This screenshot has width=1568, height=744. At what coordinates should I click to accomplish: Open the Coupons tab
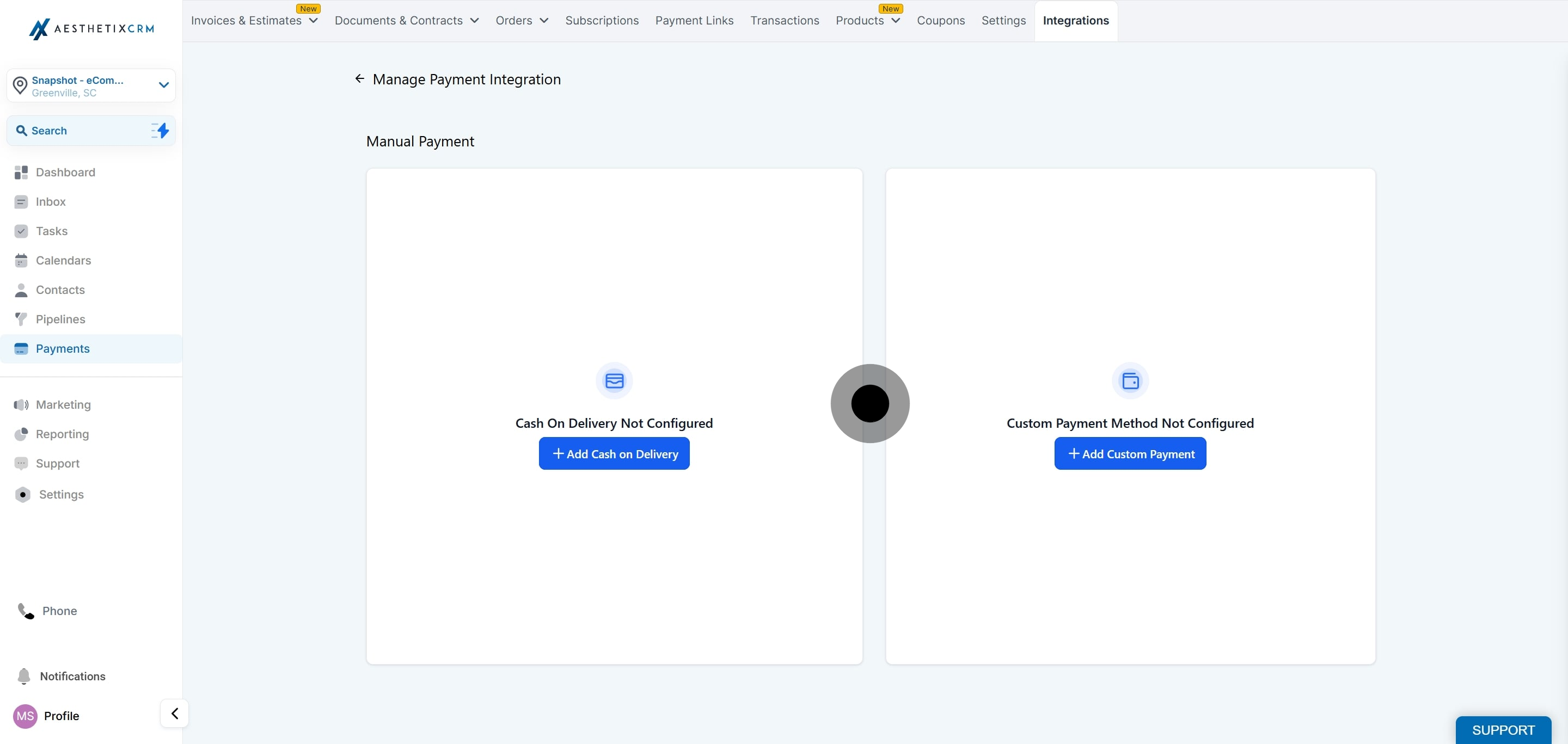pyautogui.click(x=940, y=21)
